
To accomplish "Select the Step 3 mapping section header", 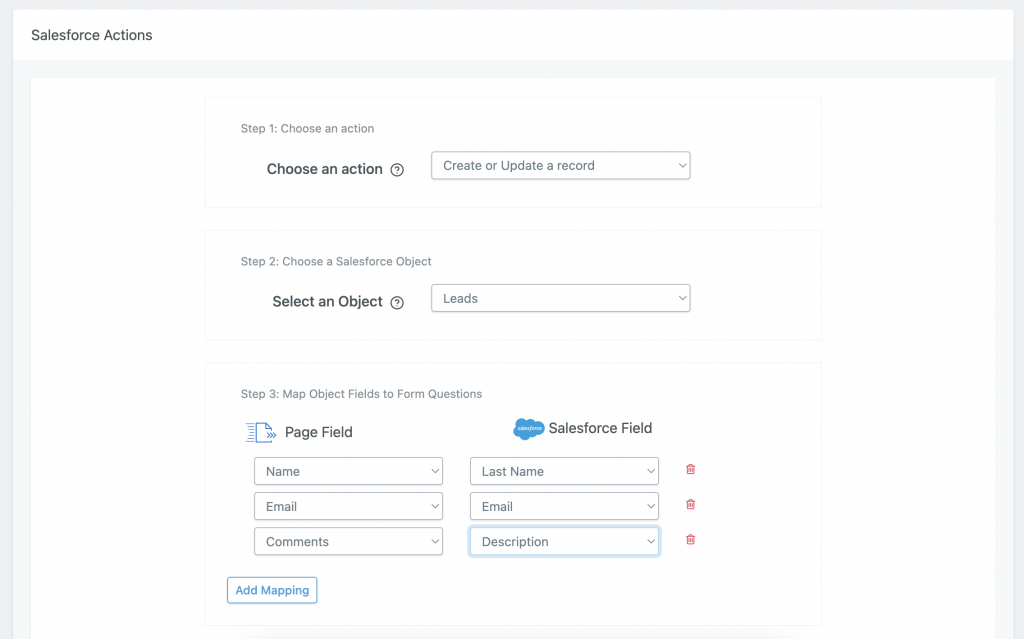I will [x=360, y=393].
